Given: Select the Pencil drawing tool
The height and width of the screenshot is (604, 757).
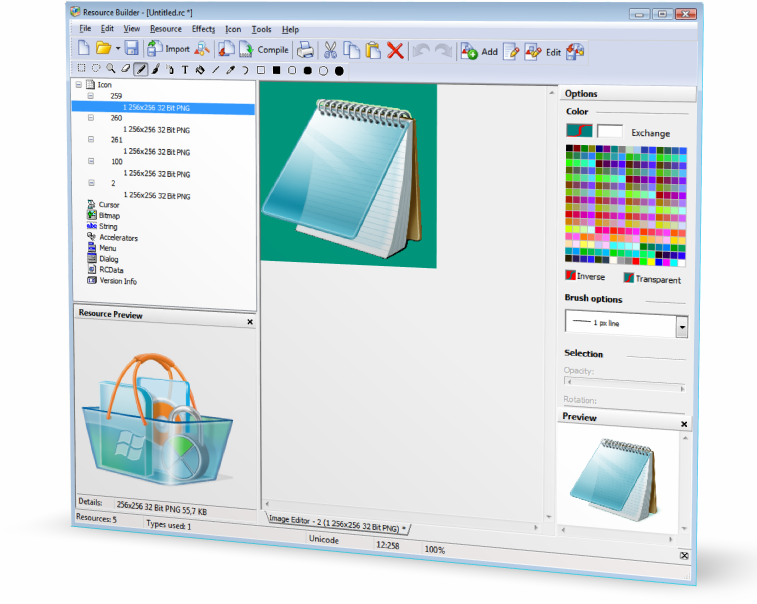Looking at the screenshot, I should coord(141,70).
